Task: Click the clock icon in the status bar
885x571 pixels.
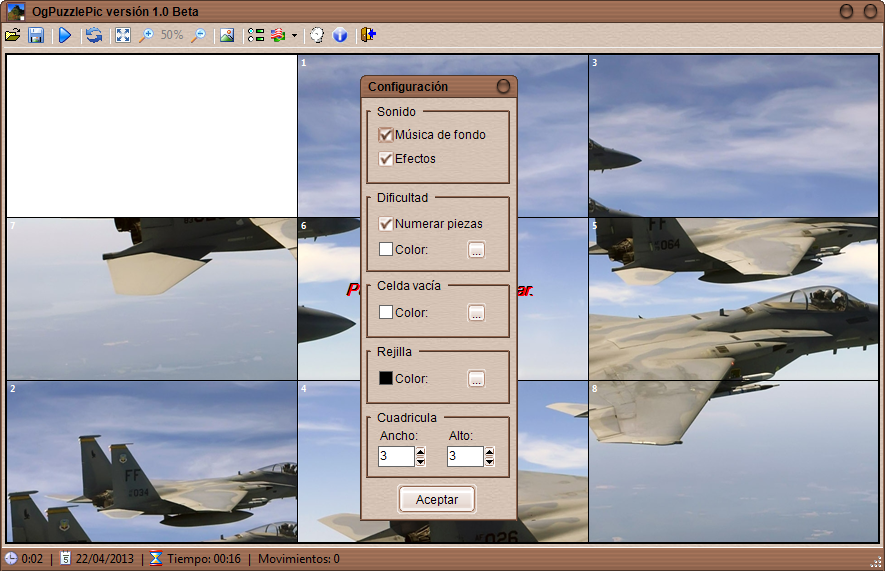Action: click(11, 559)
